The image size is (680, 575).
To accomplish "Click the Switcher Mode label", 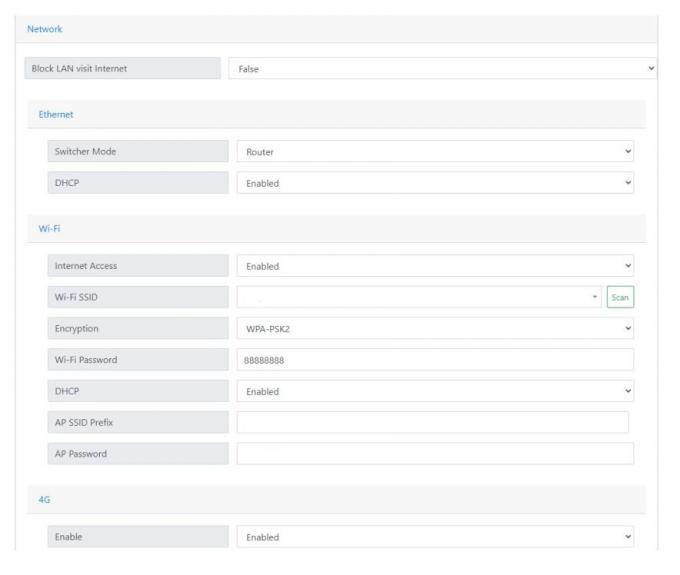I will pyautogui.click(x=138, y=152).
